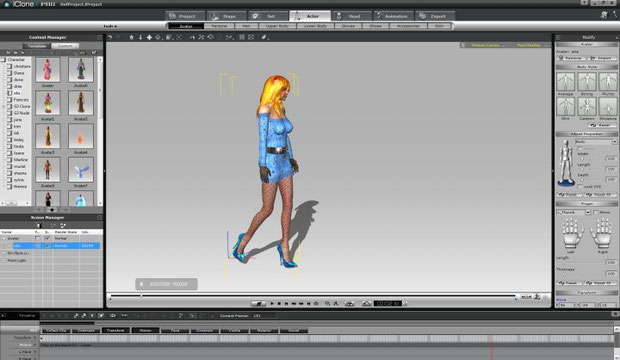Choose the Average body style icon
This screenshot has height=360, width=620.
pyautogui.click(x=565, y=82)
